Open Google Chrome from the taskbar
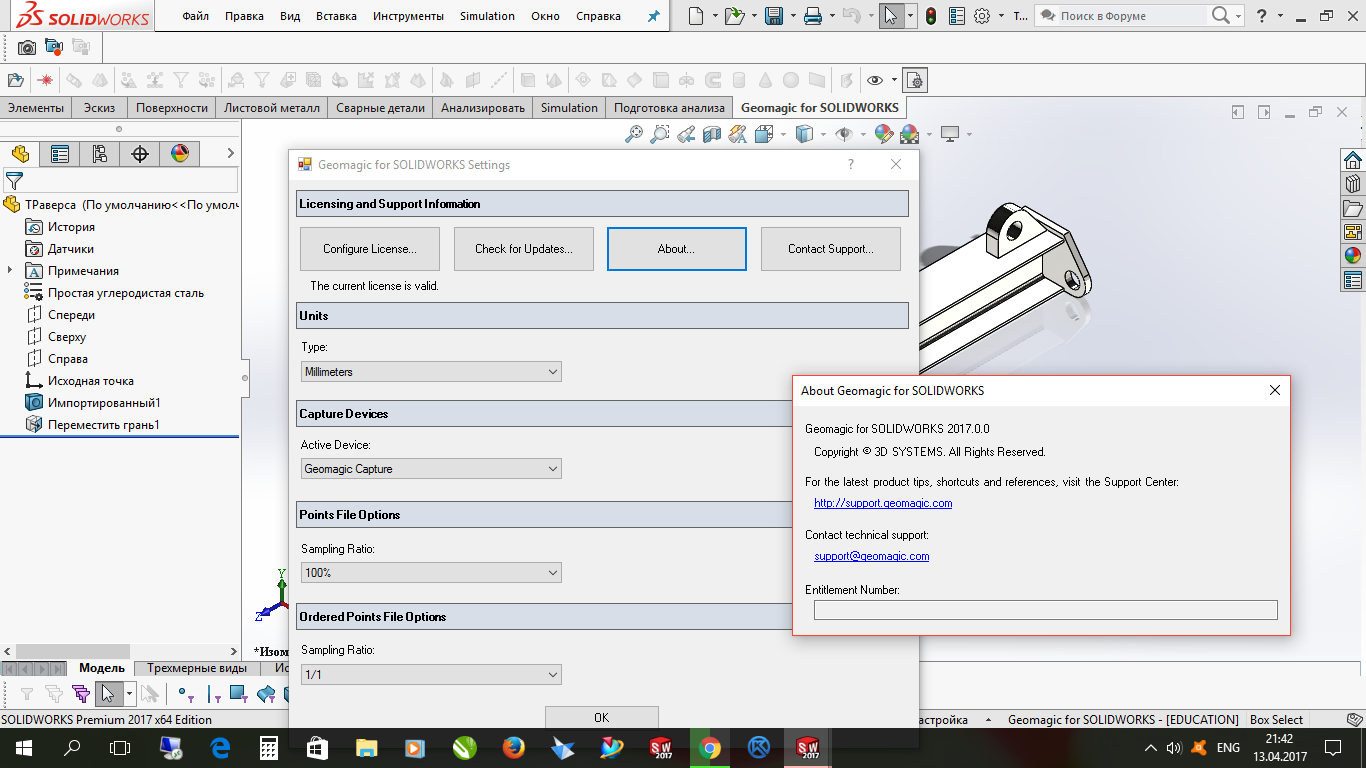1366x768 pixels. [710, 748]
